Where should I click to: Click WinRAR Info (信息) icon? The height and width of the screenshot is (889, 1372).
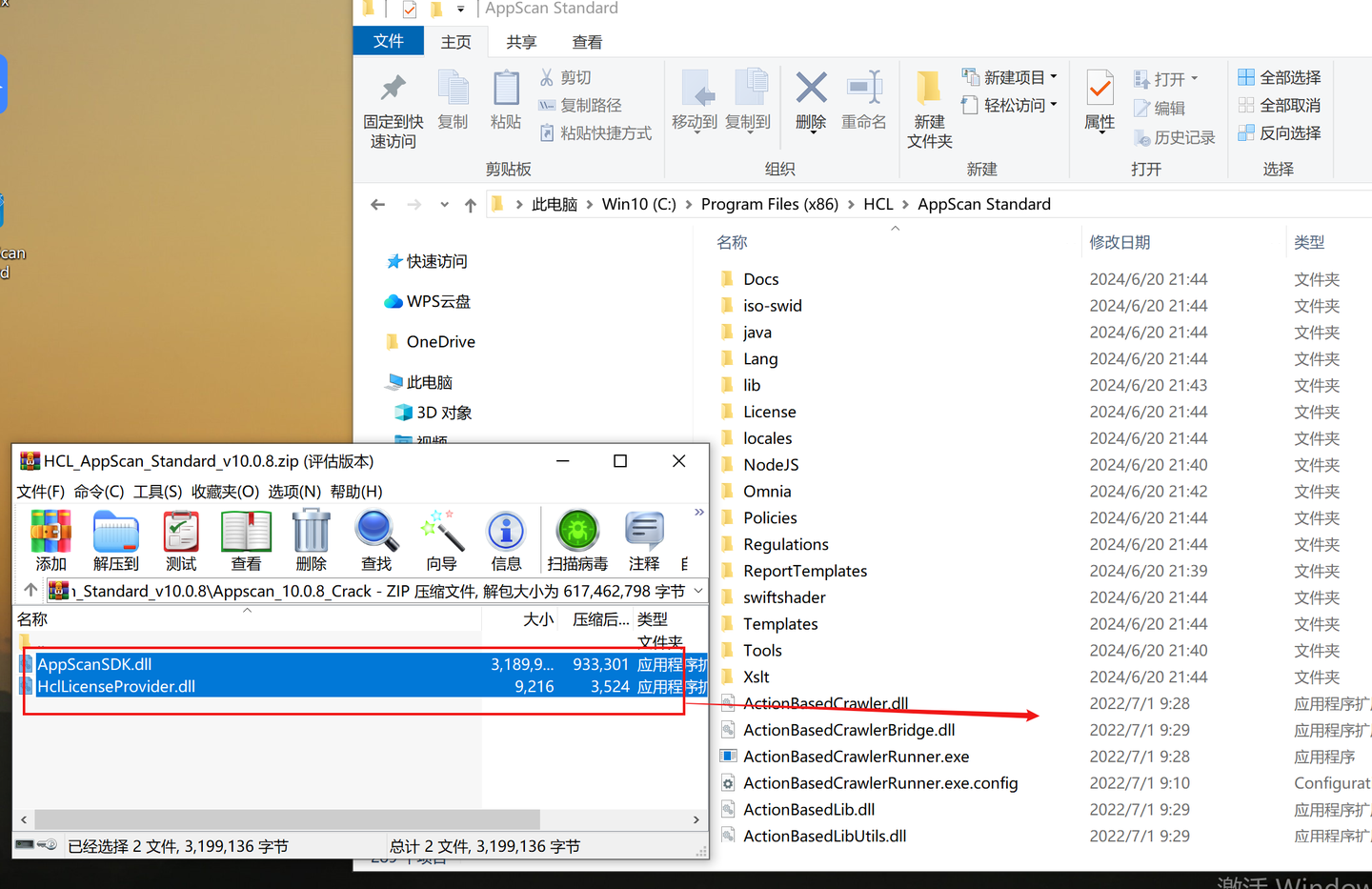506,539
